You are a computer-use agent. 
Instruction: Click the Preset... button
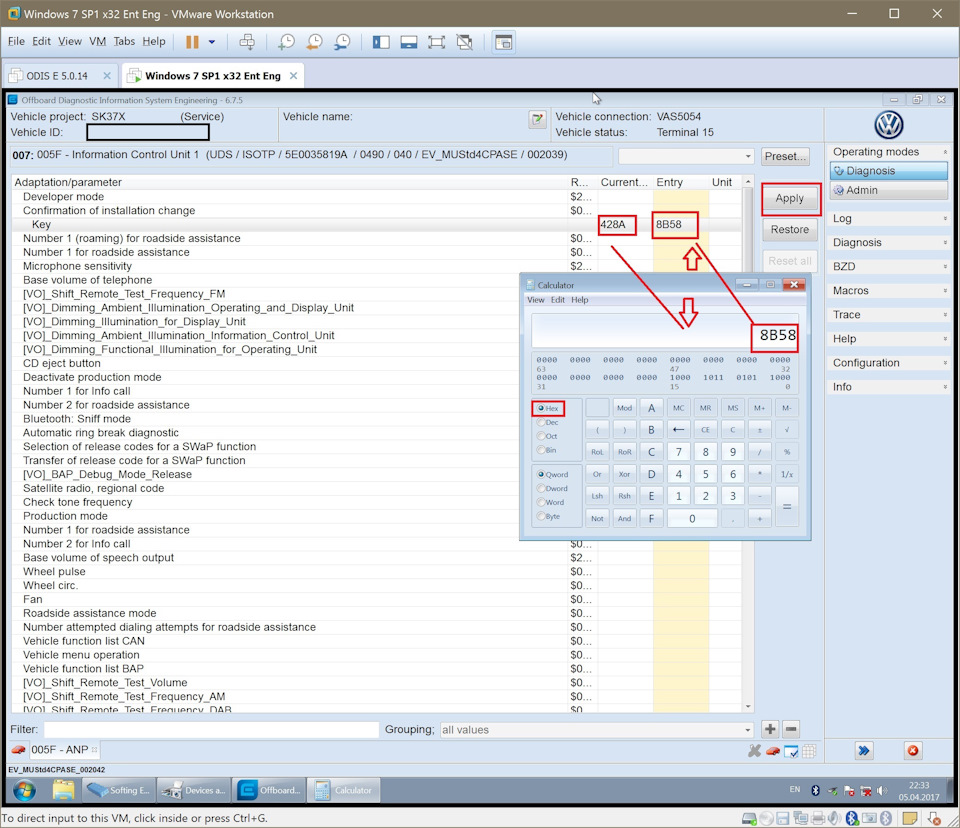[x=785, y=156]
